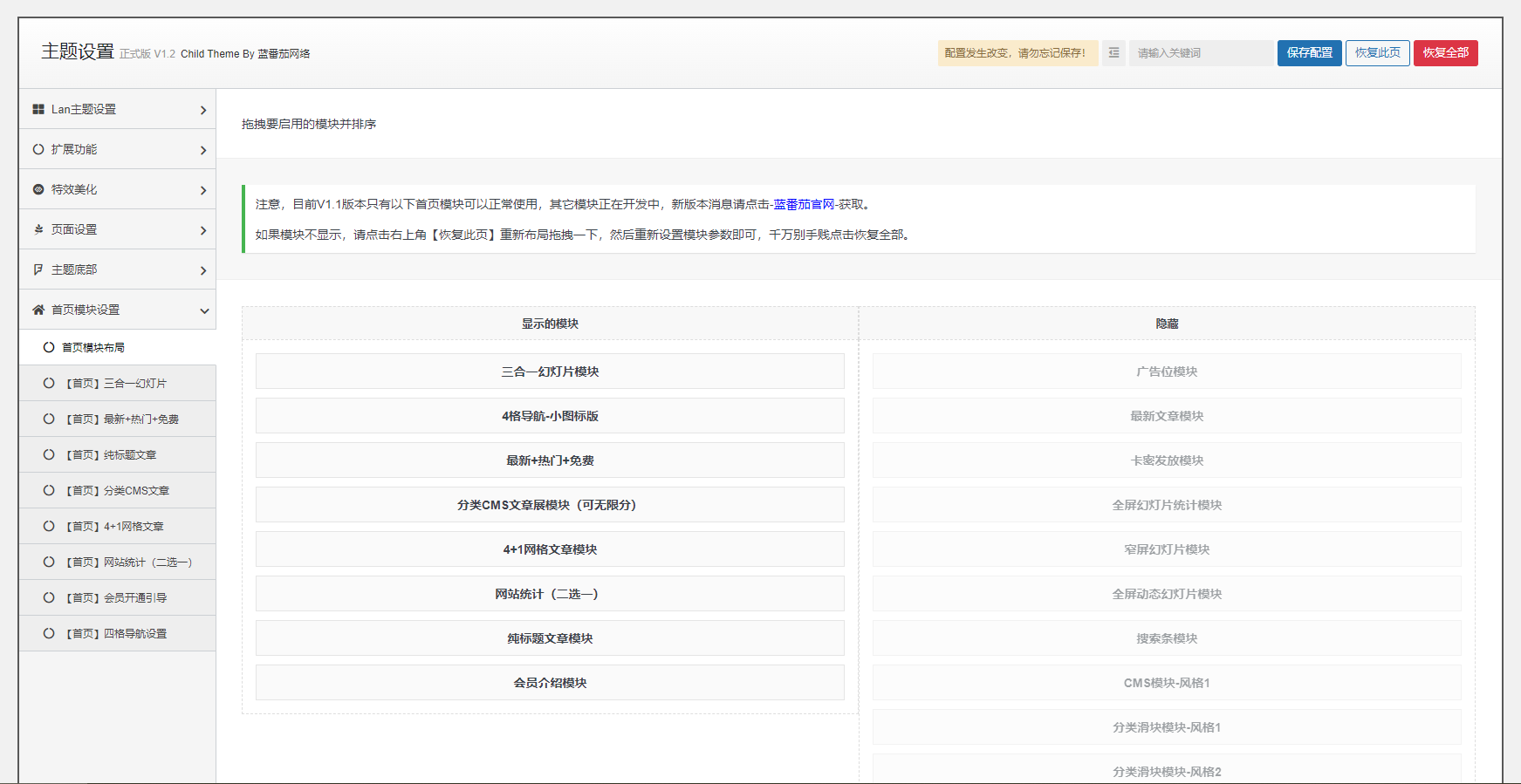Click circle icon beside 【首页】纯标题文章

click(x=49, y=454)
